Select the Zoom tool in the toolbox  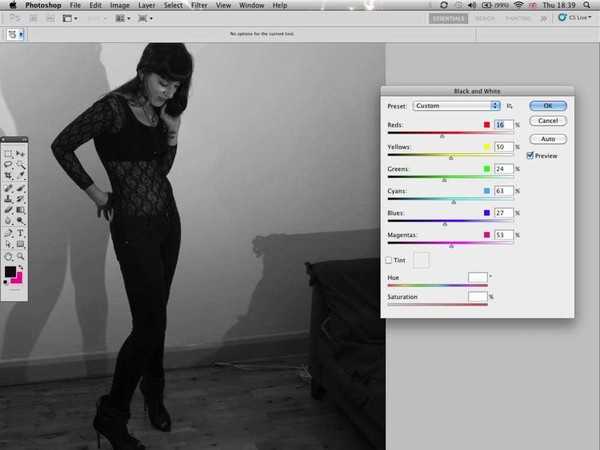21,255
